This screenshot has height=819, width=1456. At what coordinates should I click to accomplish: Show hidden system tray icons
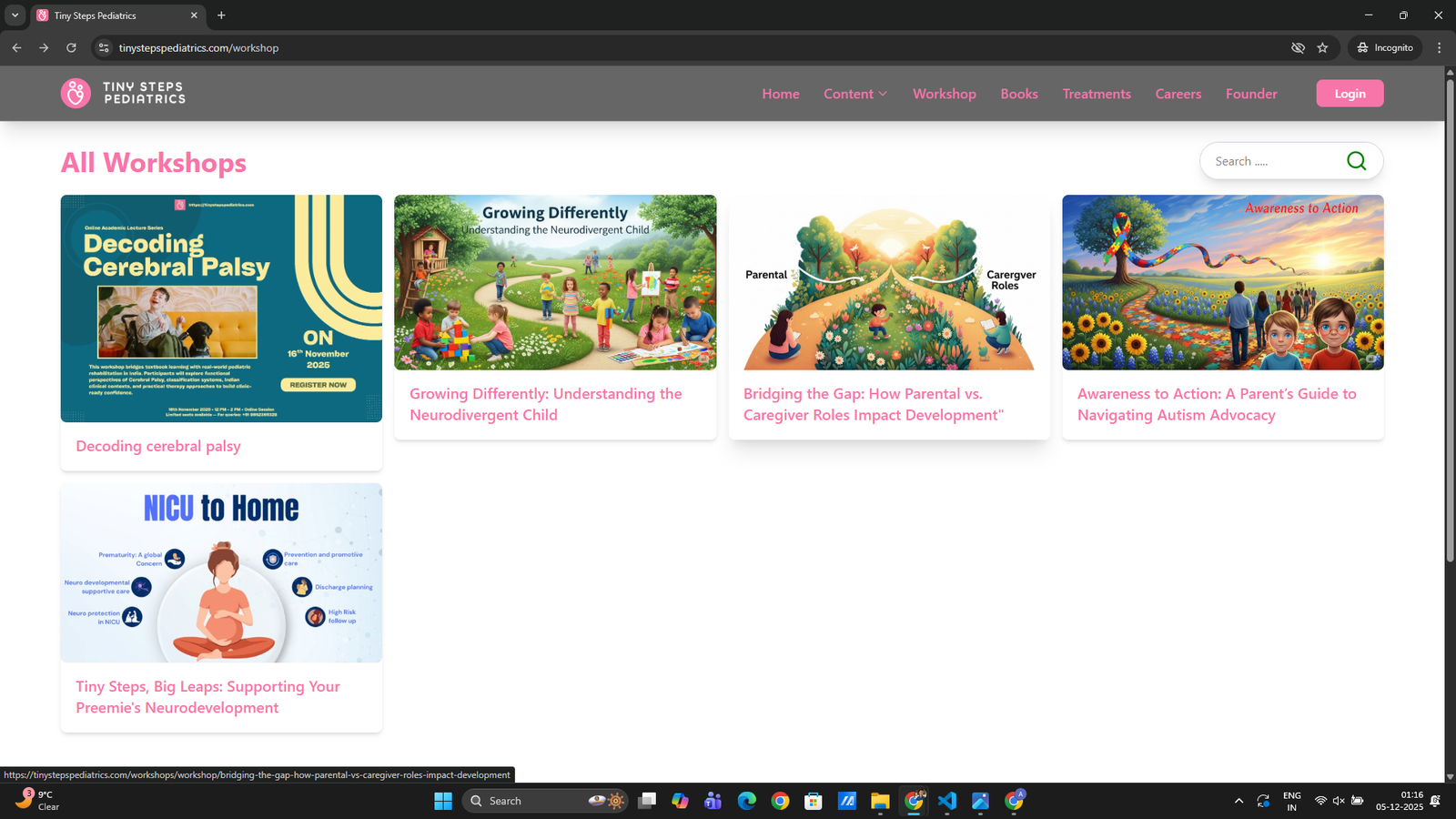[1239, 801]
